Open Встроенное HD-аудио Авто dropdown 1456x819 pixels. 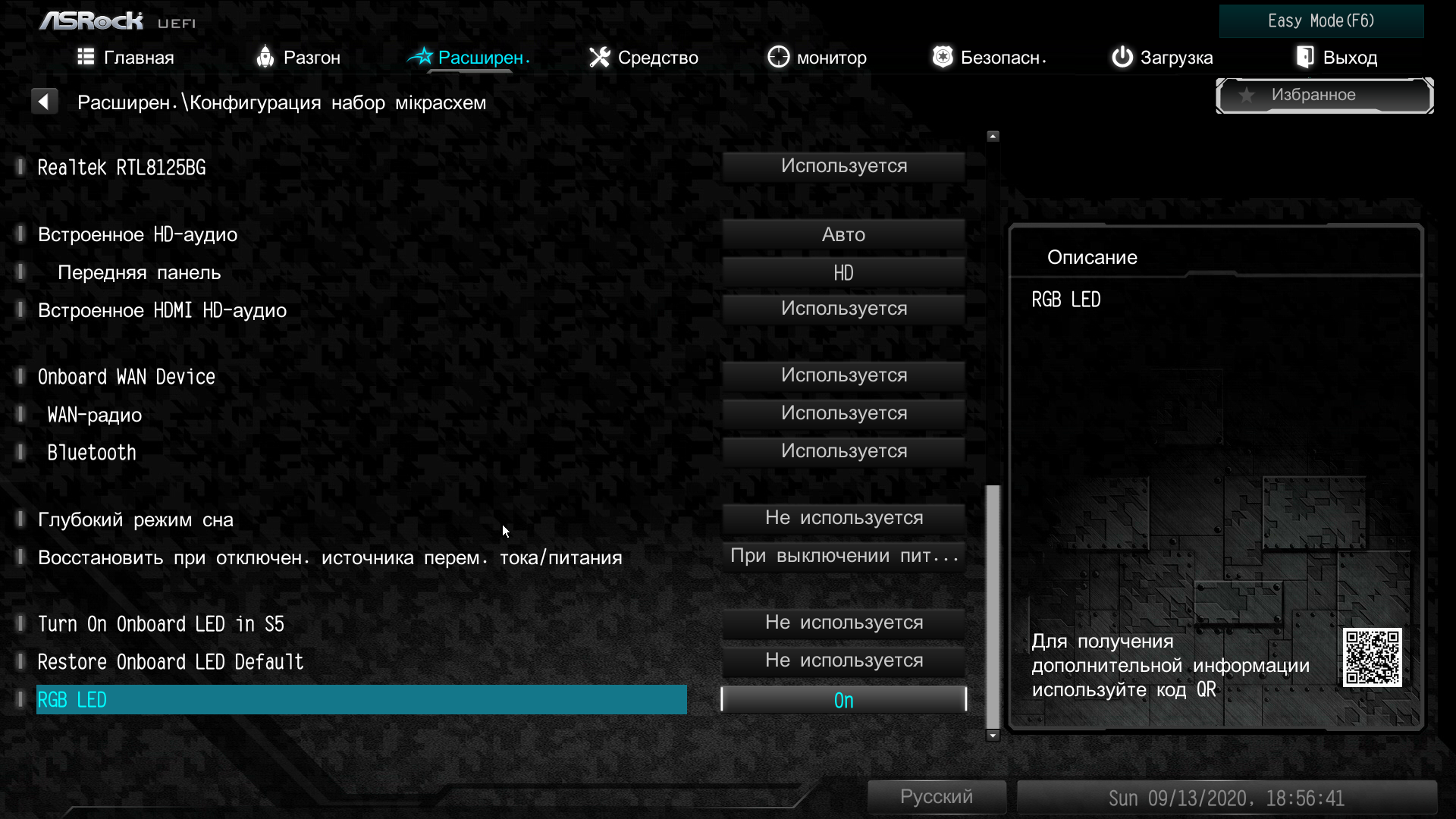click(x=843, y=234)
